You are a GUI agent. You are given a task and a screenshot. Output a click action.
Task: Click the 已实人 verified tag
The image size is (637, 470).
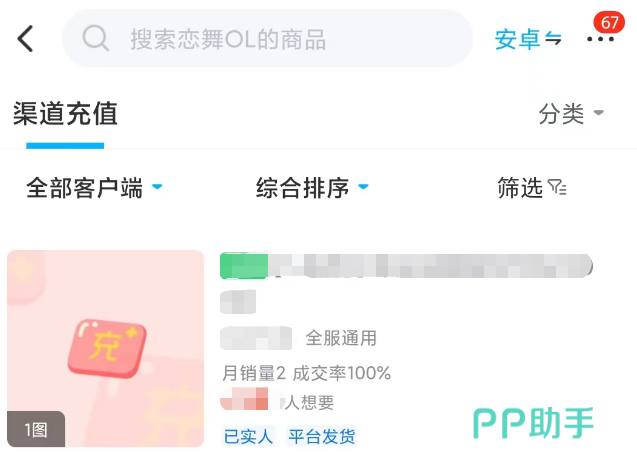[x=248, y=436]
